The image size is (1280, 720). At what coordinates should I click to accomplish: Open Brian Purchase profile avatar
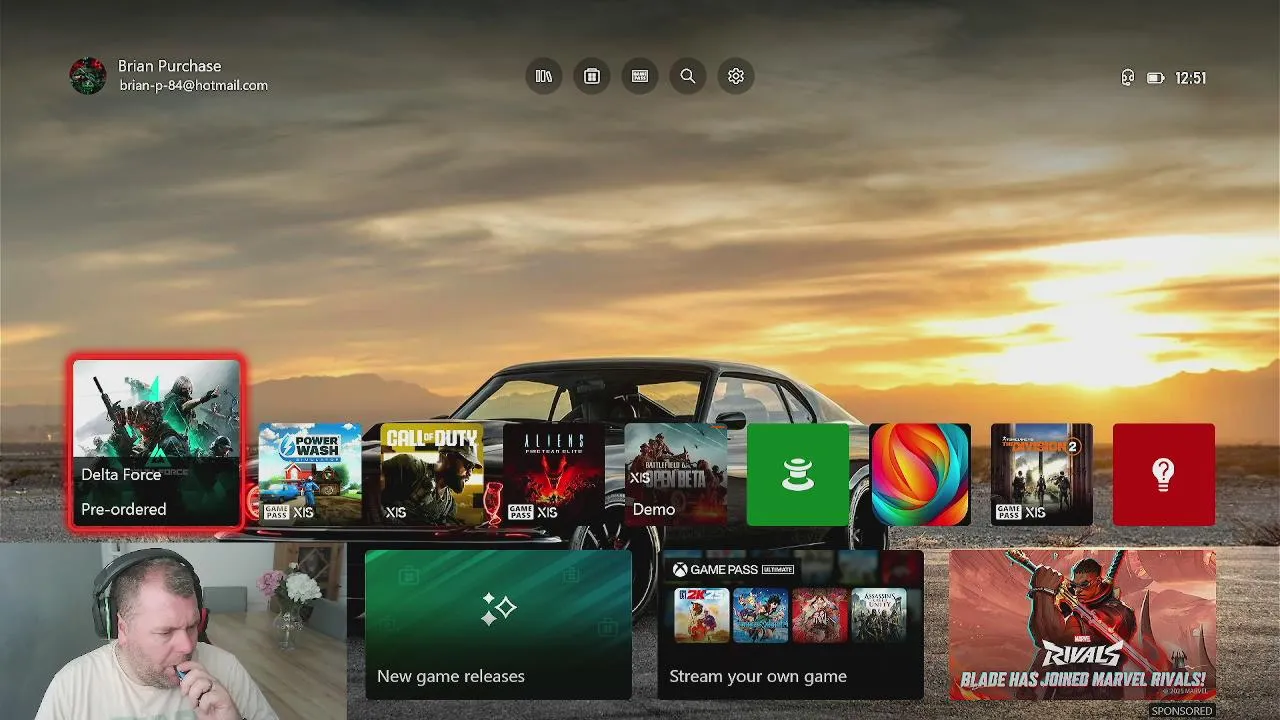[x=88, y=76]
